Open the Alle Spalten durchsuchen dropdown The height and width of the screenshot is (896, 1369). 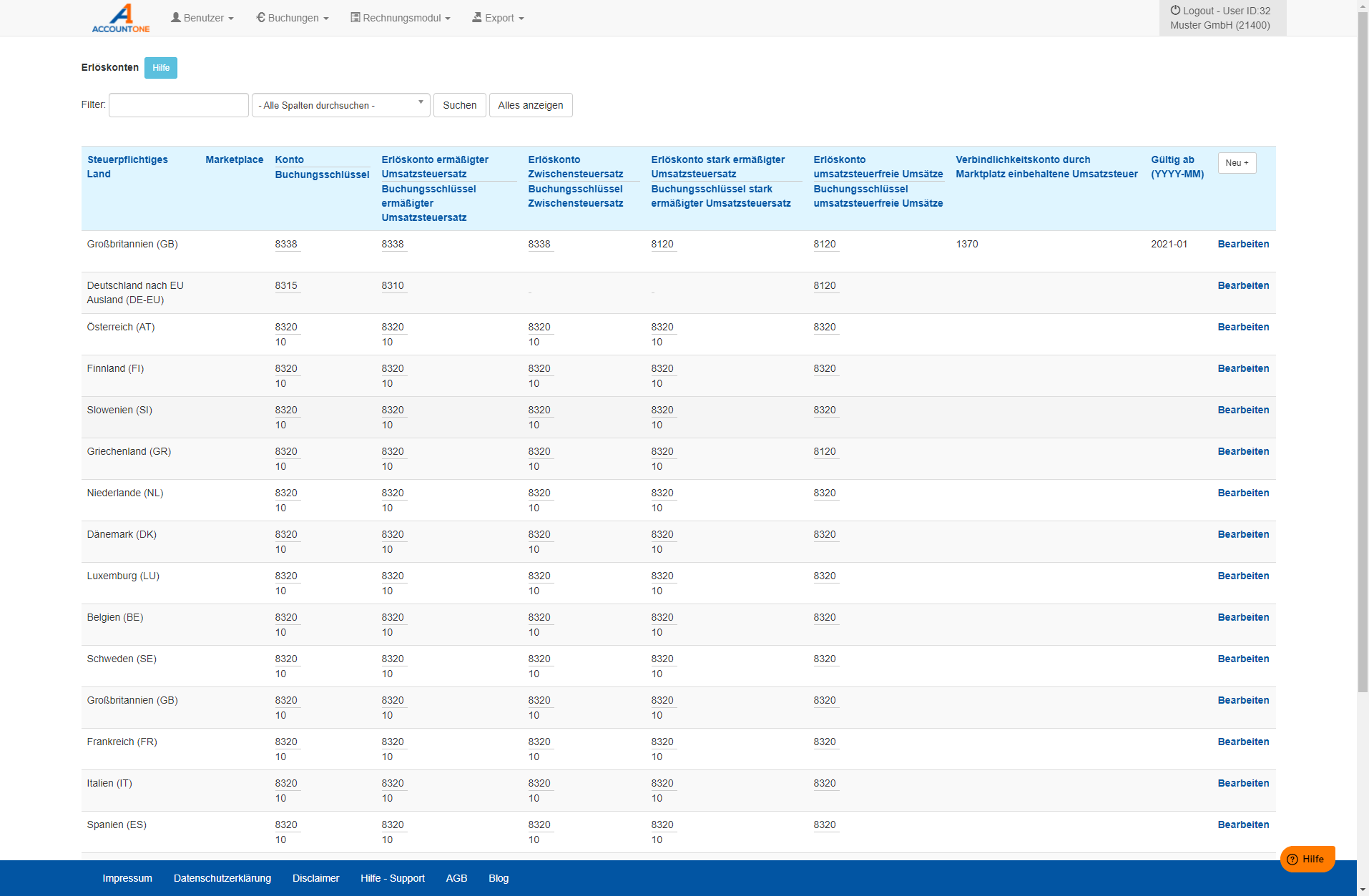(x=341, y=105)
